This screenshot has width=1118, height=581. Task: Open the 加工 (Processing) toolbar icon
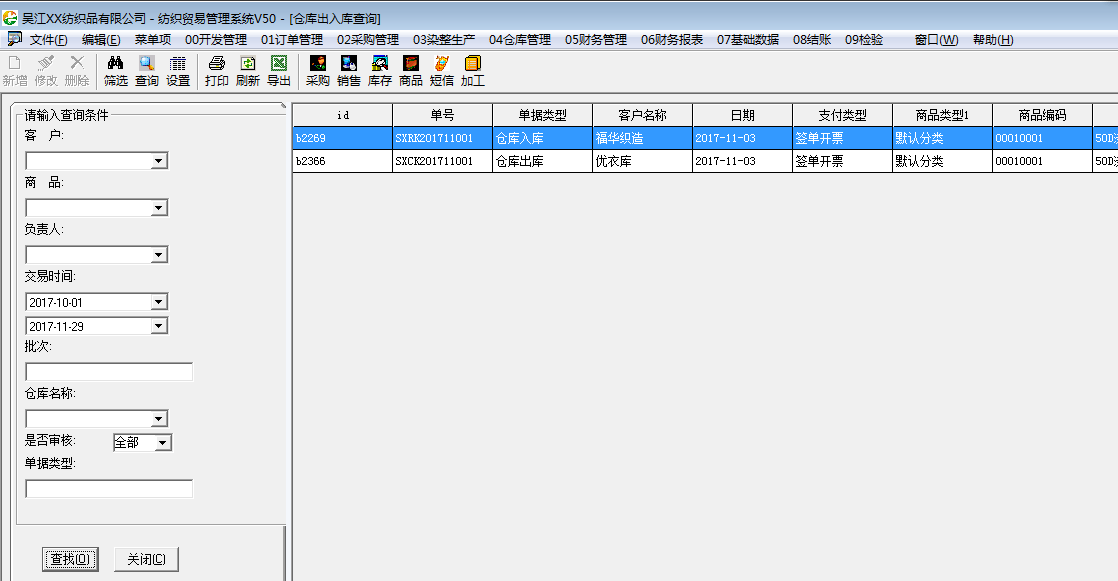point(473,71)
